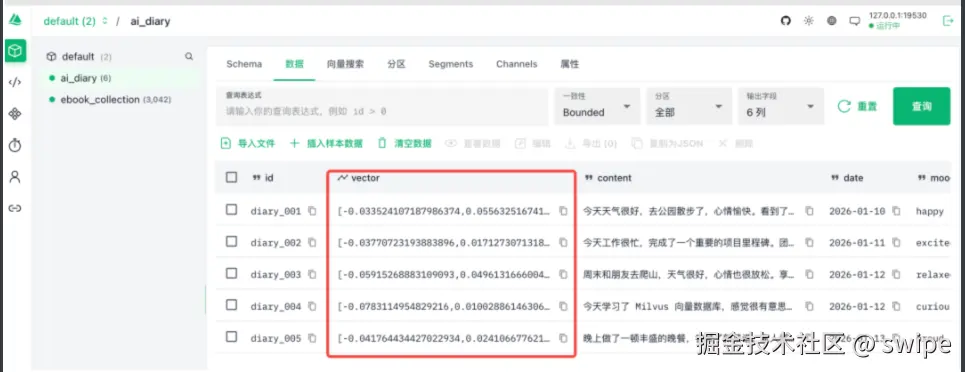Open the default (2) database switcher
Image resolution: width=965 pixels, height=372 pixels.
[x=76, y=21]
